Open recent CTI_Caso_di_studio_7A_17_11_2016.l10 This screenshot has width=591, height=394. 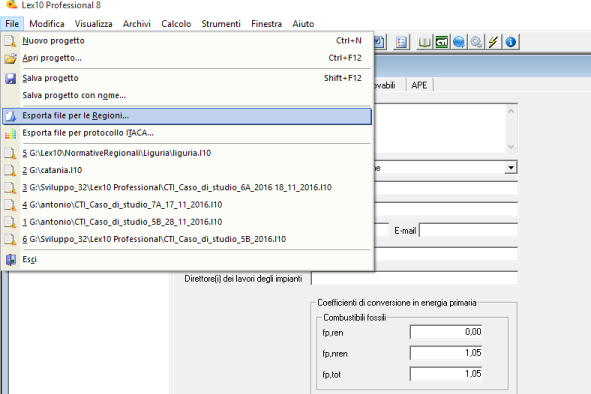[187, 205]
